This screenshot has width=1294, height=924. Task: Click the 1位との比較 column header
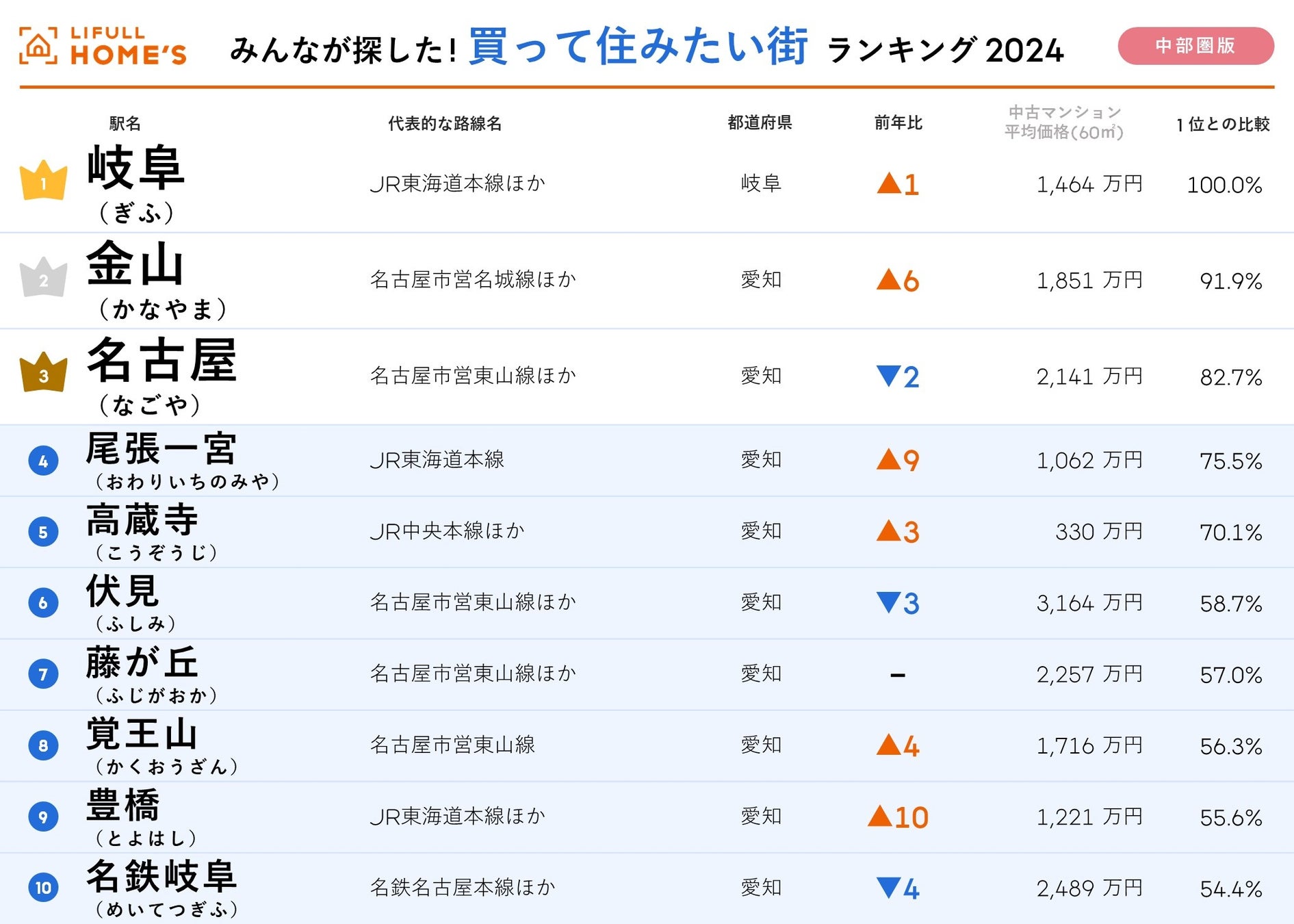tap(1223, 124)
